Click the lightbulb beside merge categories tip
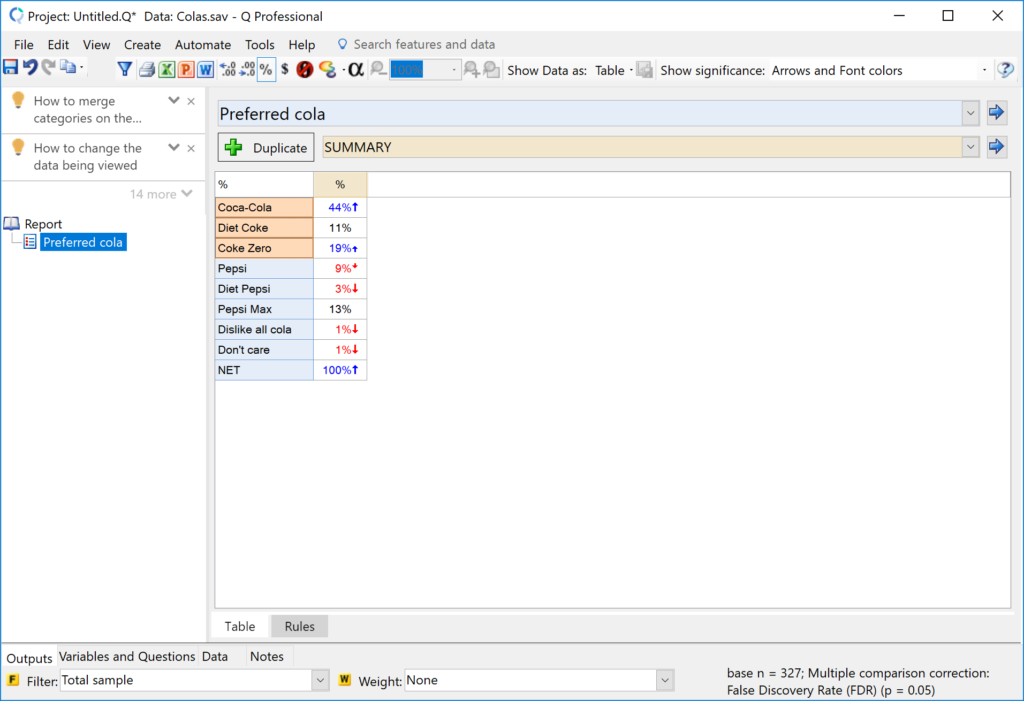Screen dimensions: 1024x701 pyautogui.click(x=18, y=101)
